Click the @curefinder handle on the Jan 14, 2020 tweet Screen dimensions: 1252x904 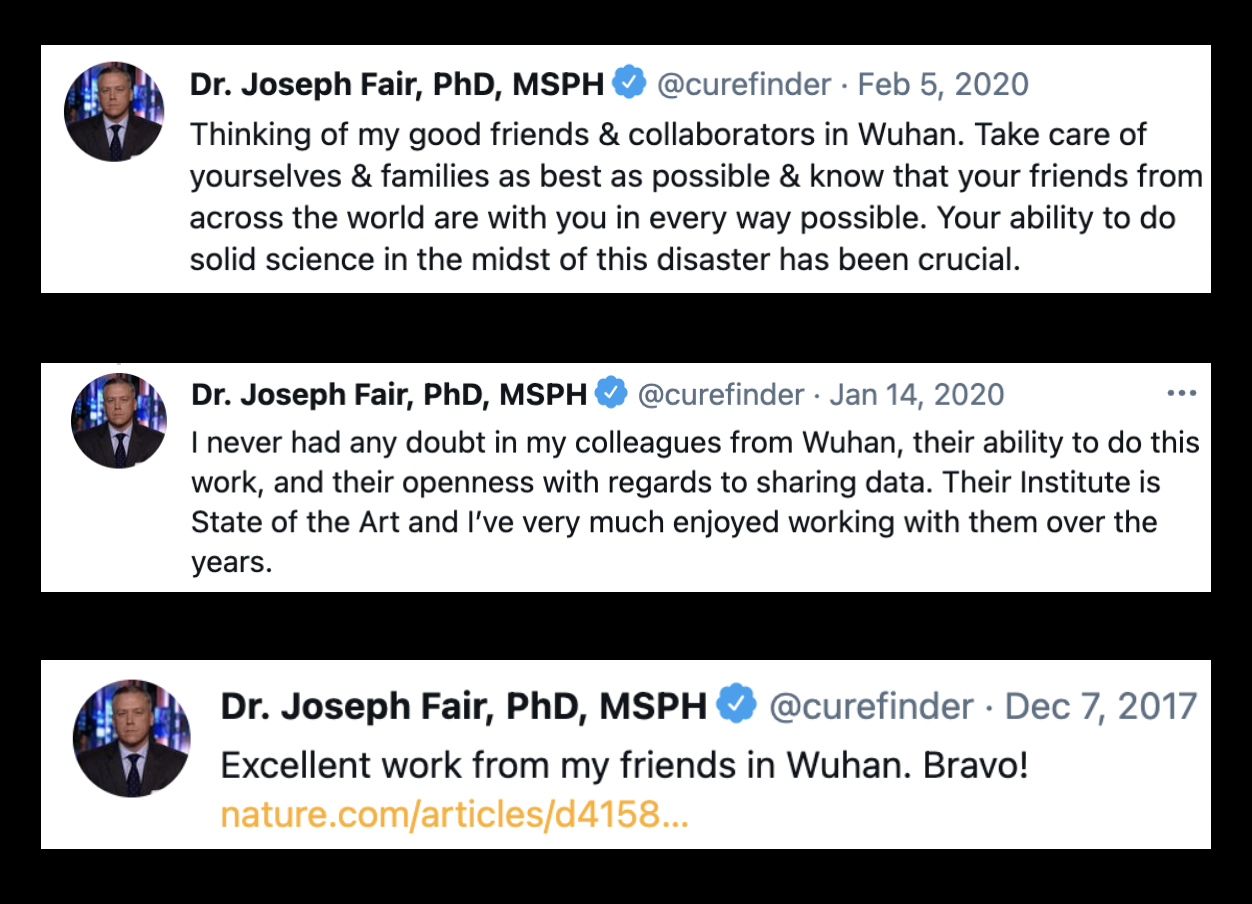pyautogui.click(x=721, y=395)
